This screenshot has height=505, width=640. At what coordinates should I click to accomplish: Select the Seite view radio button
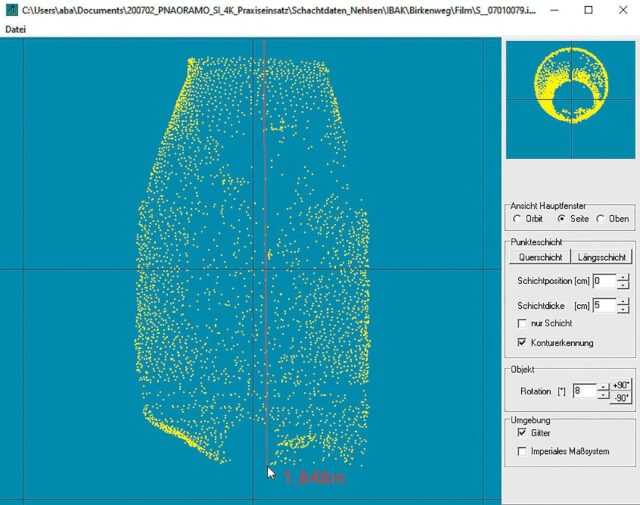coord(561,218)
